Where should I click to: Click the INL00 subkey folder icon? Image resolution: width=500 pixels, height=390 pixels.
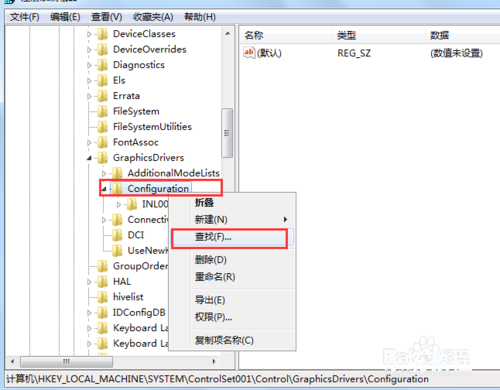(x=132, y=204)
